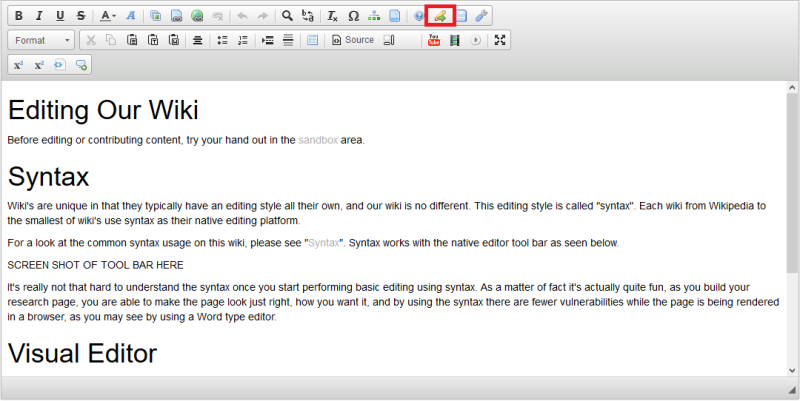The height and width of the screenshot is (401, 800).
Task: Insert a bulleted list
Action: click(x=222, y=40)
